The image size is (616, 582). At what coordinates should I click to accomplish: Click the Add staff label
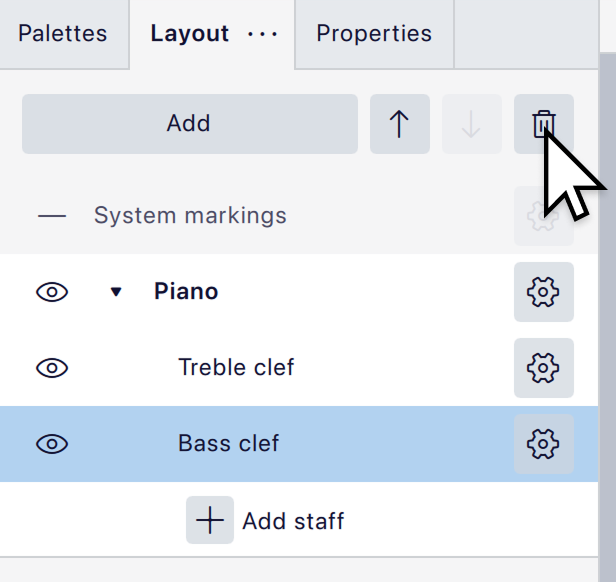click(293, 521)
